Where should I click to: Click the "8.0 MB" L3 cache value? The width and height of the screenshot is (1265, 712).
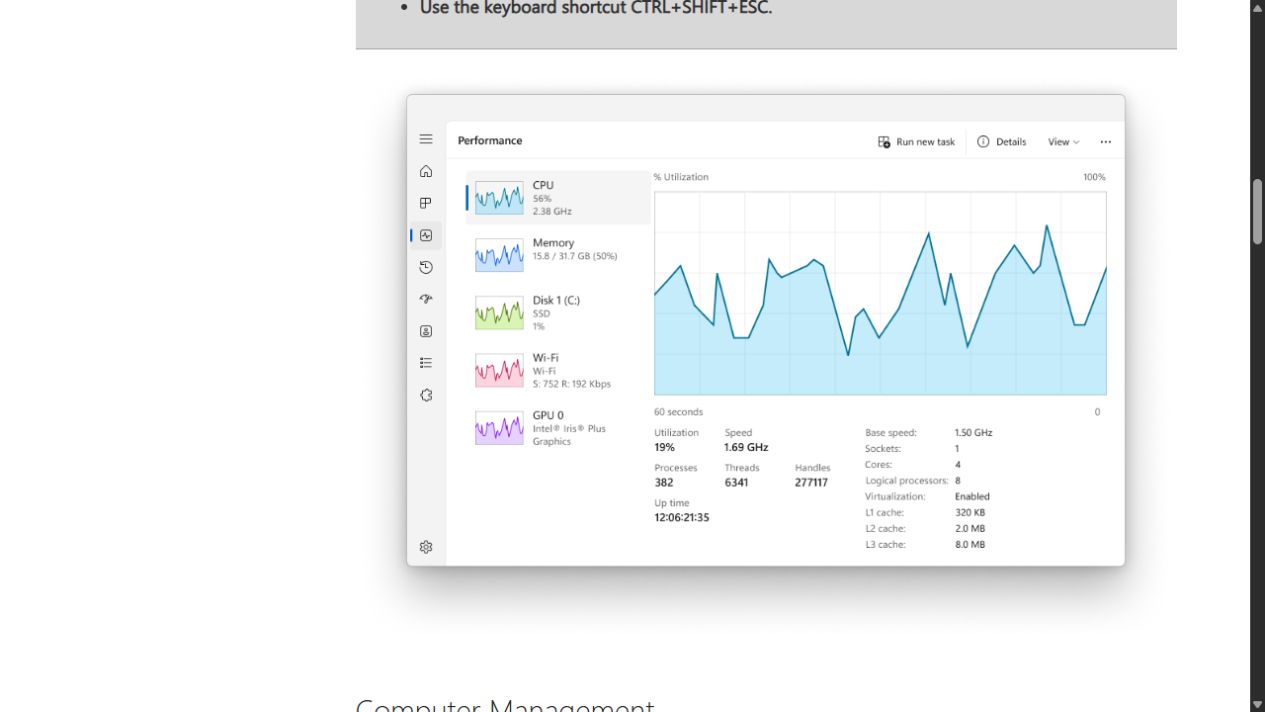coord(970,545)
